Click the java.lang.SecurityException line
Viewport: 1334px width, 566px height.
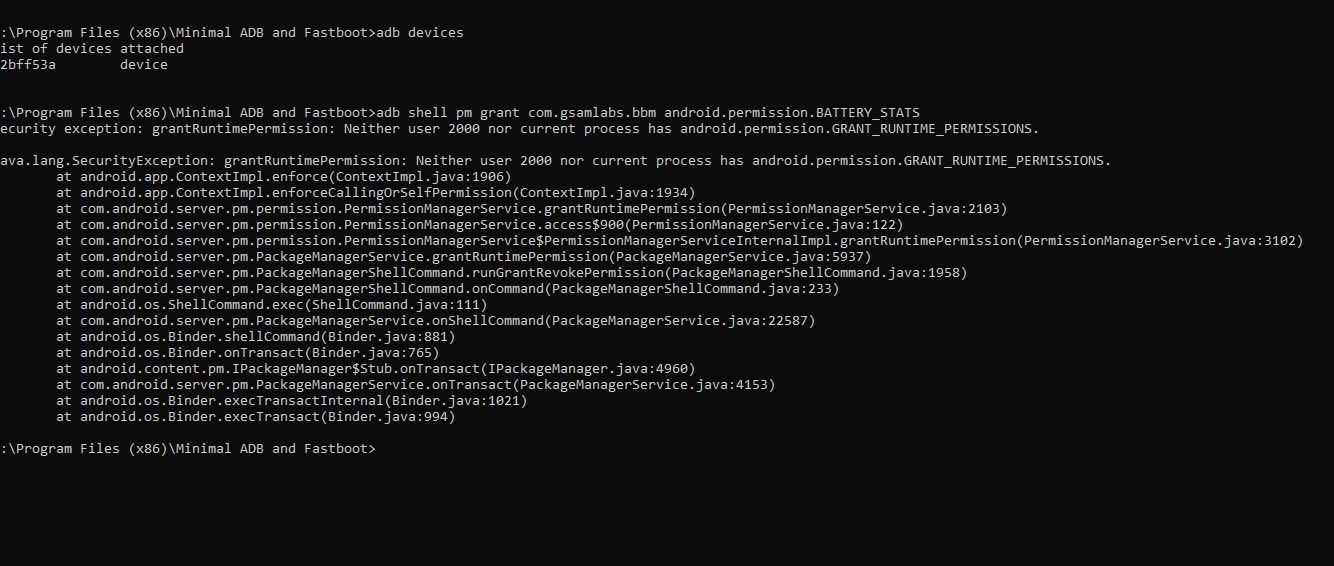(556, 161)
